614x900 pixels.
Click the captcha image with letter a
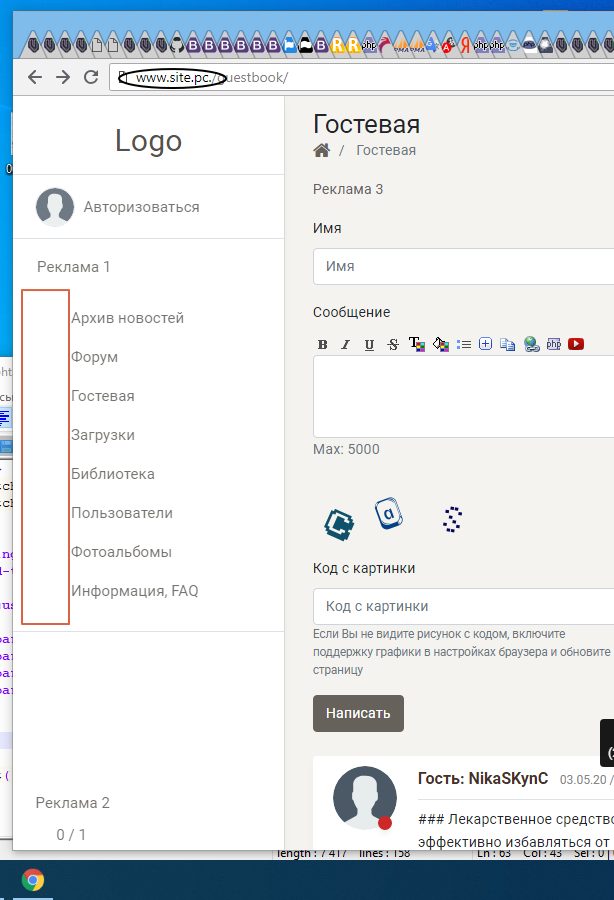(389, 513)
